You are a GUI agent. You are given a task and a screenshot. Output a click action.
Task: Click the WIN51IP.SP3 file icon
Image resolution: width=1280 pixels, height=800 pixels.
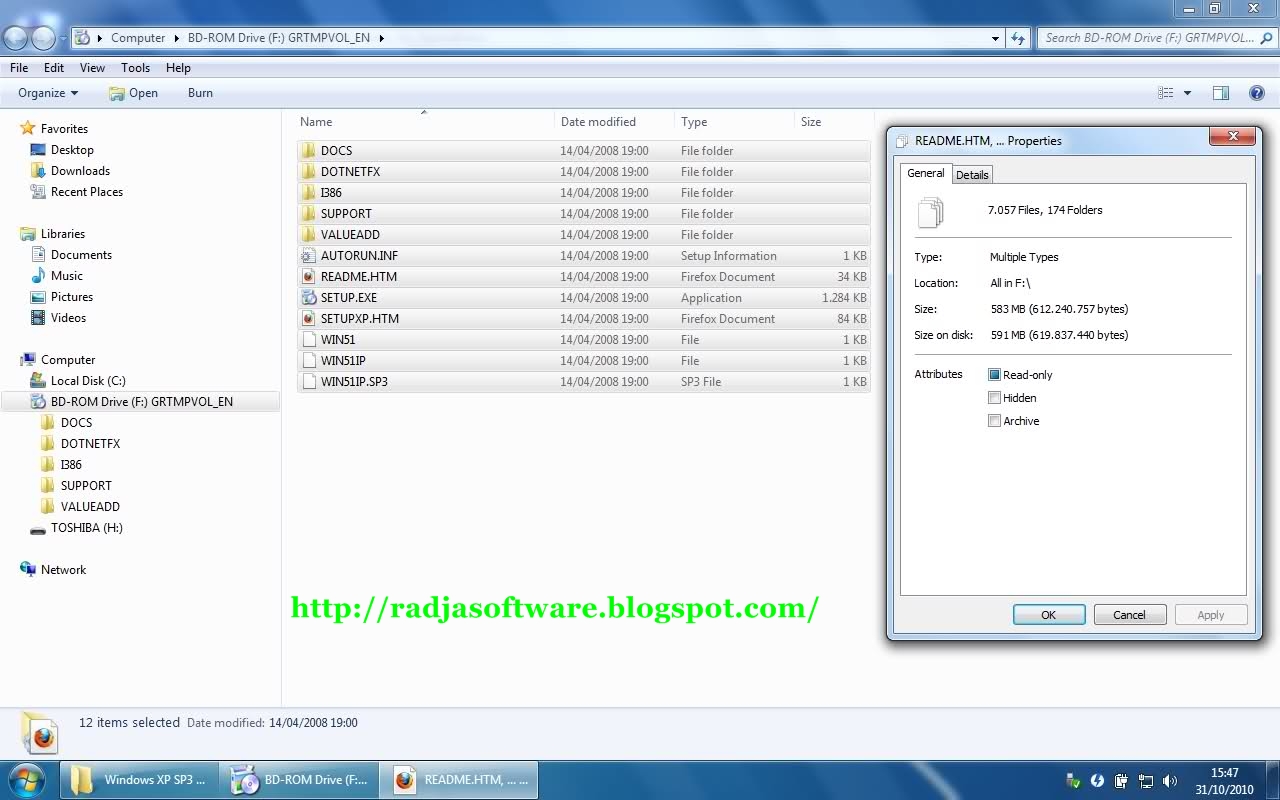[309, 382]
